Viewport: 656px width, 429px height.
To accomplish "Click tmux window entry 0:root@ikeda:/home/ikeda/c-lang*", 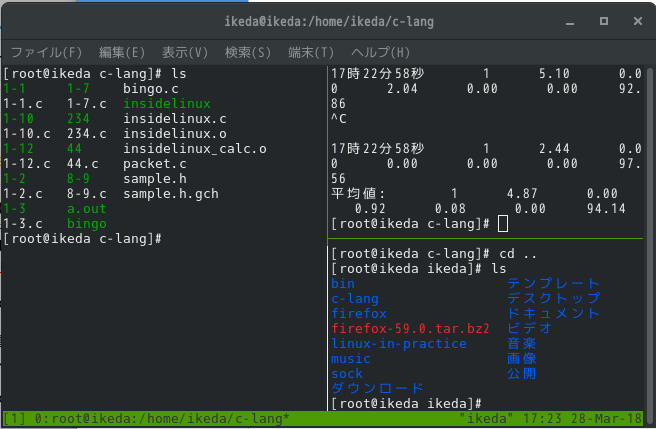I will [x=162, y=419].
